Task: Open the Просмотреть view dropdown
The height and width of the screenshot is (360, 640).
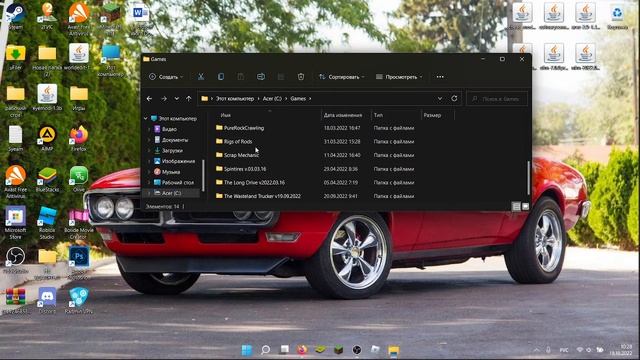Action: [399, 77]
